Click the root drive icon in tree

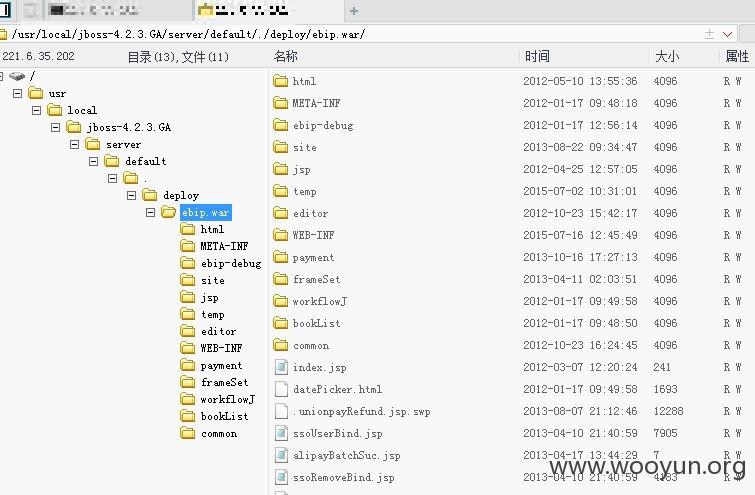(x=17, y=76)
